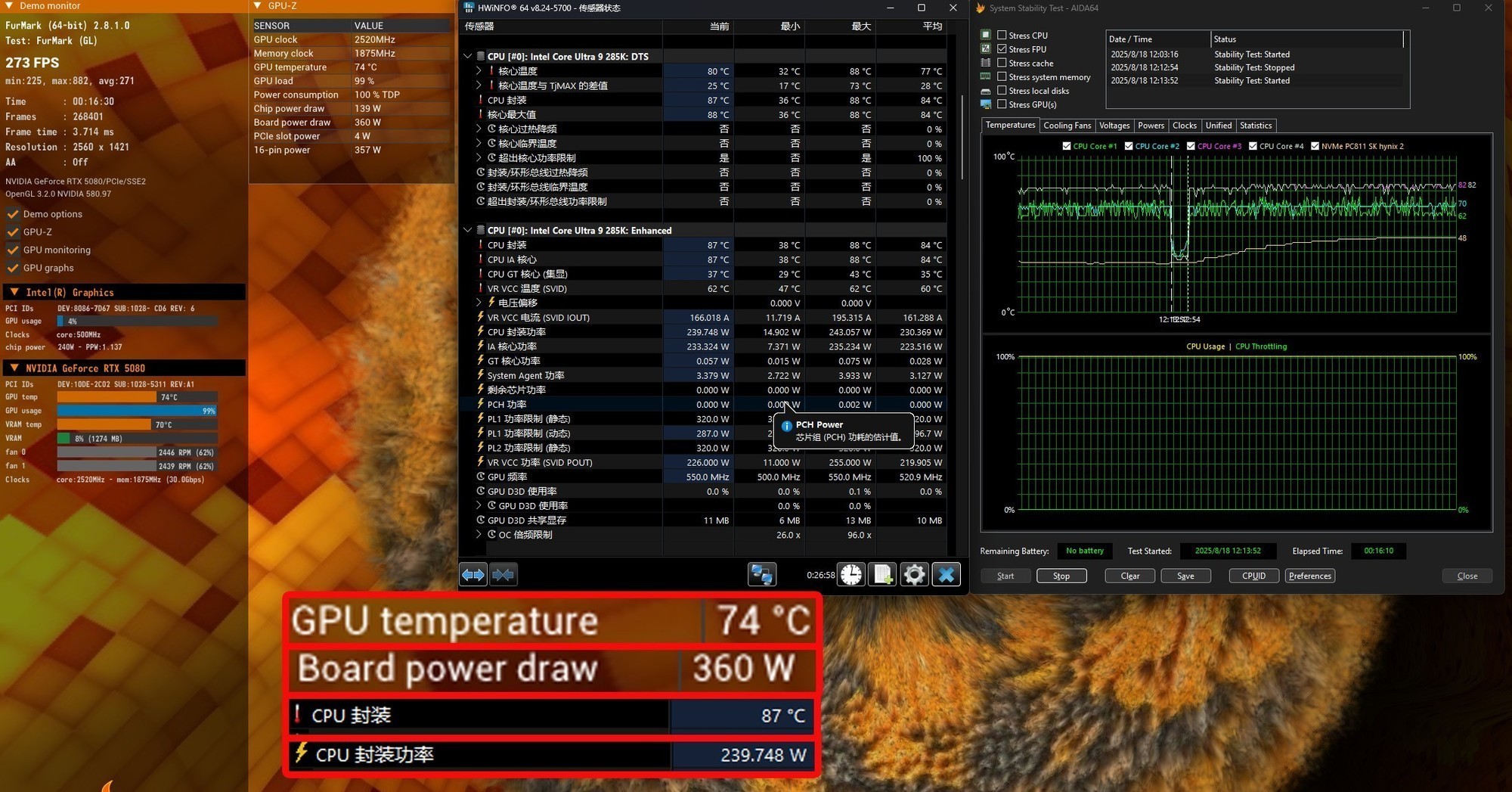Open HWiNFO sensor settings gear icon
This screenshot has height=792, width=1512.
click(914, 575)
